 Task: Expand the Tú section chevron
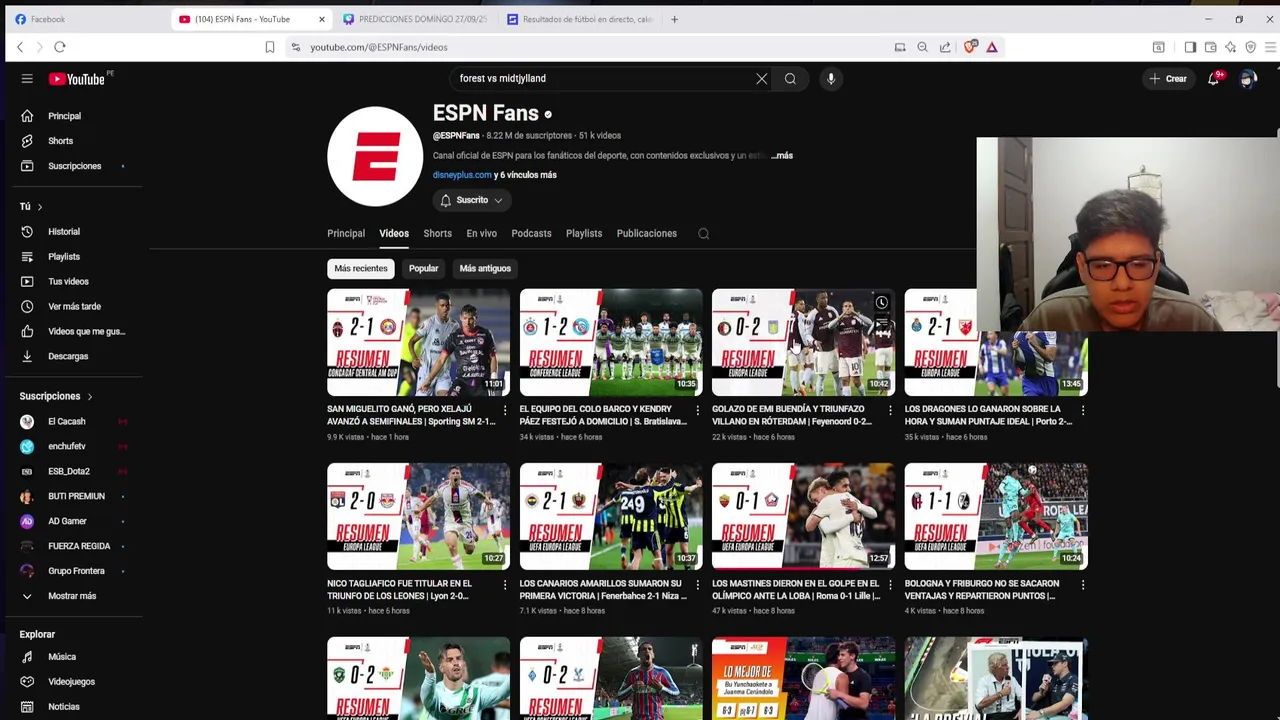point(40,207)
